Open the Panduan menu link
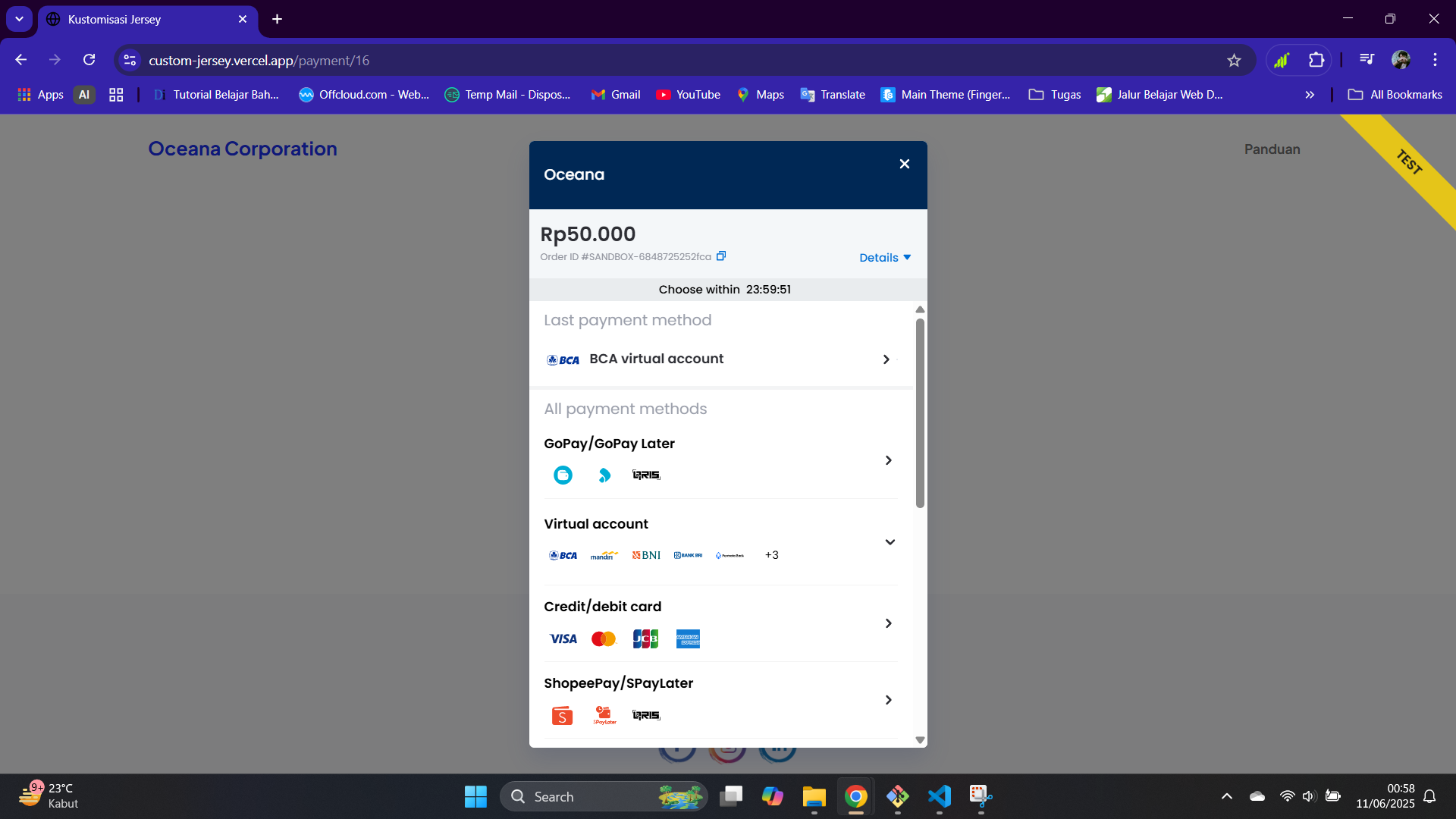The width and height of the screenshot is (1456, 819). click(x=1272, y=149)
